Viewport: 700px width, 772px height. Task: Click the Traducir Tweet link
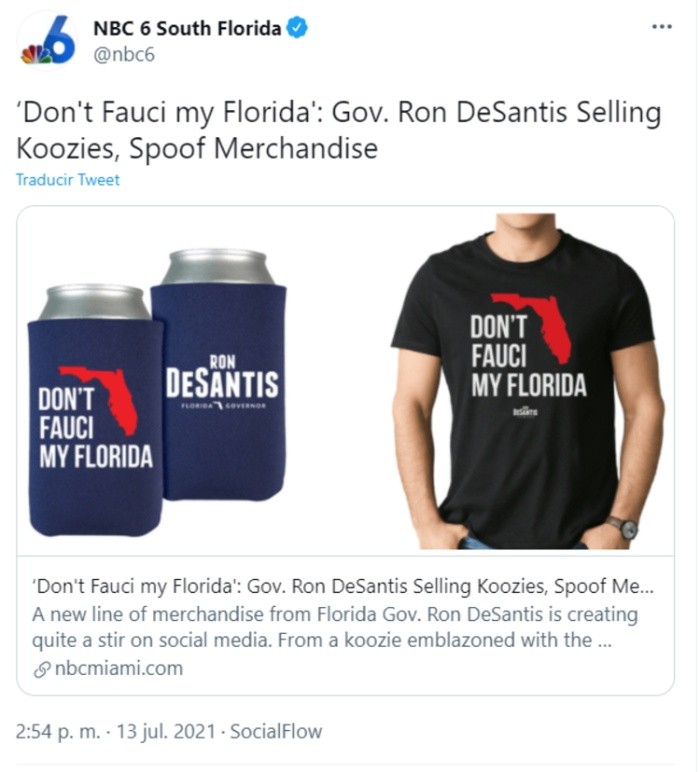(68, 180)
